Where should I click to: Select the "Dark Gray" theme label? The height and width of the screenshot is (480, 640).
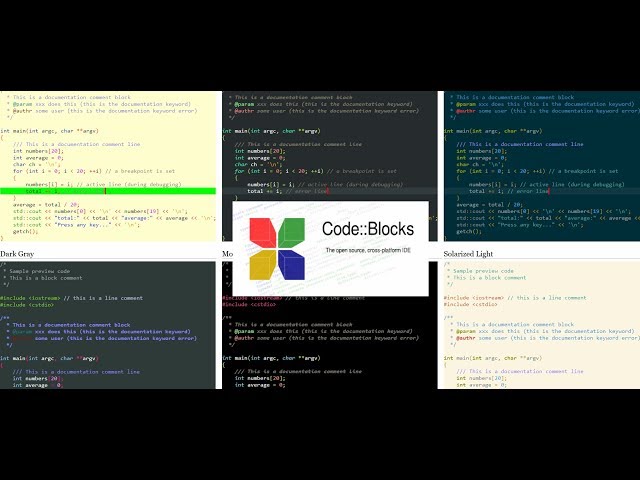coord(17,254)
